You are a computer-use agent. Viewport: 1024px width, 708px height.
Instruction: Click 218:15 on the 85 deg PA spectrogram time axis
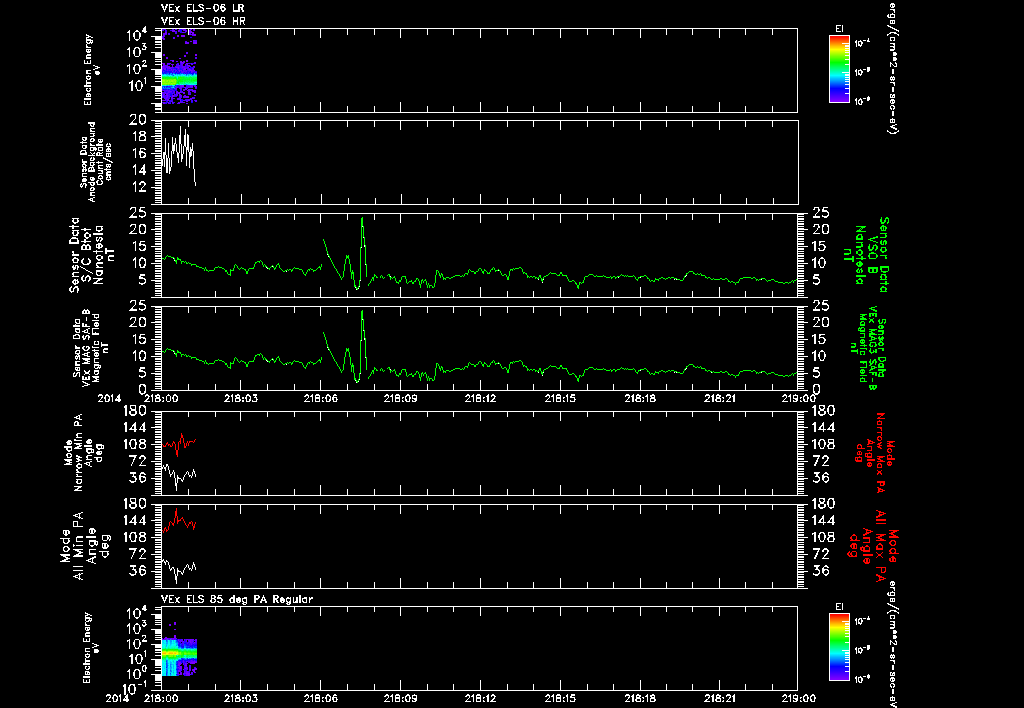(x=560, y=698)
